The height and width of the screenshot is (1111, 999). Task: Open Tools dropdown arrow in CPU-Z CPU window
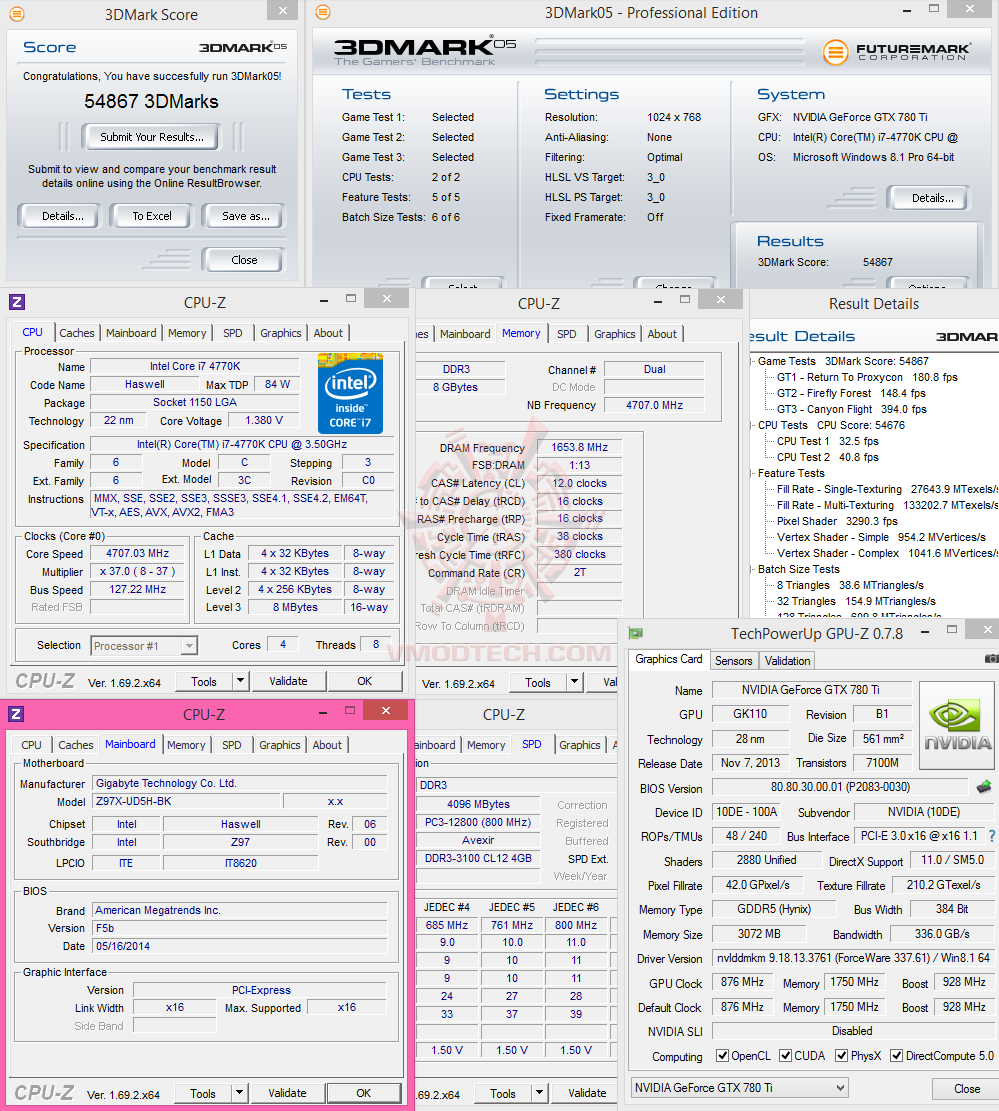240,681
